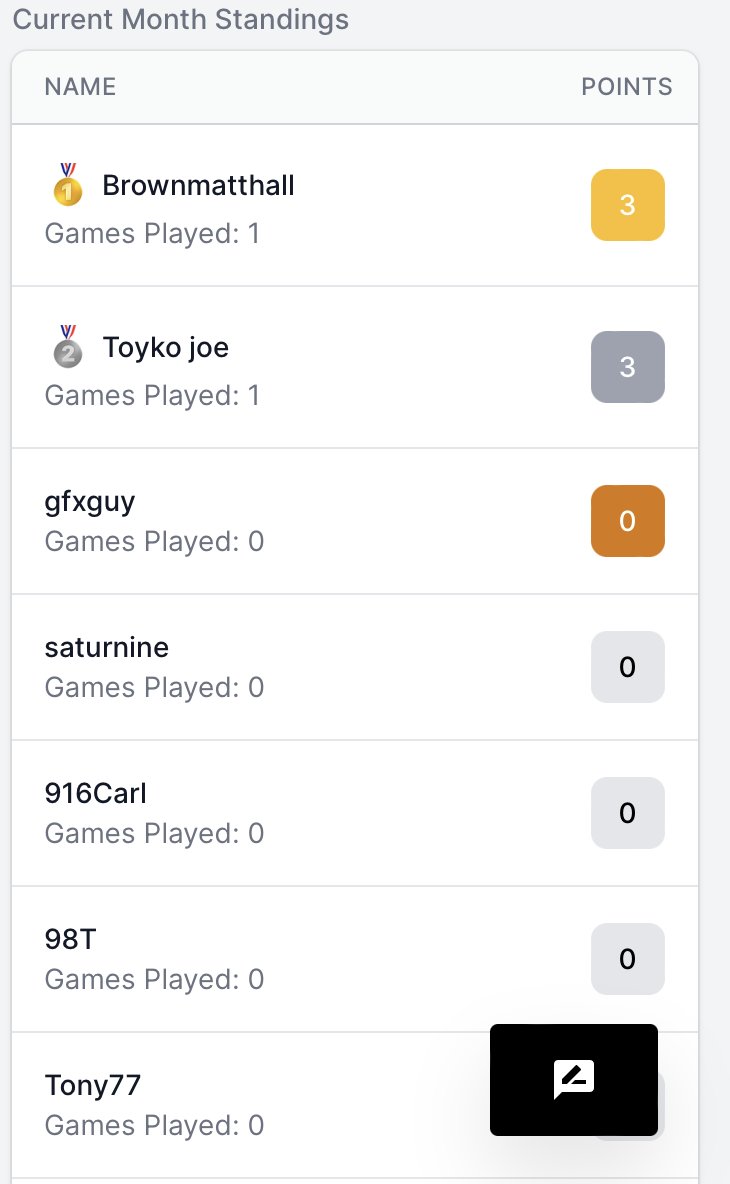Click 98T's gray 0 points badge

[x=627, y=959]
